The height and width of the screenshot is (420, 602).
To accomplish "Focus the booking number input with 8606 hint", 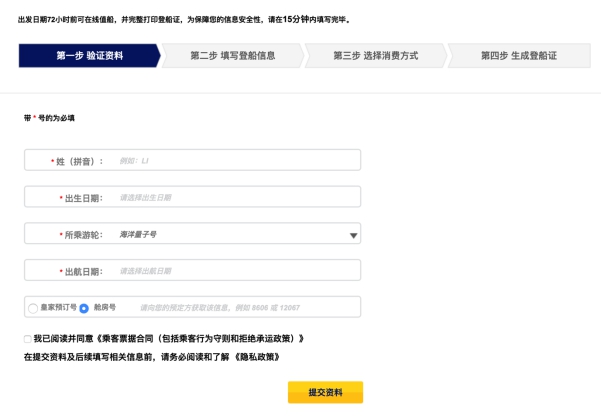I will coord(245,308).
